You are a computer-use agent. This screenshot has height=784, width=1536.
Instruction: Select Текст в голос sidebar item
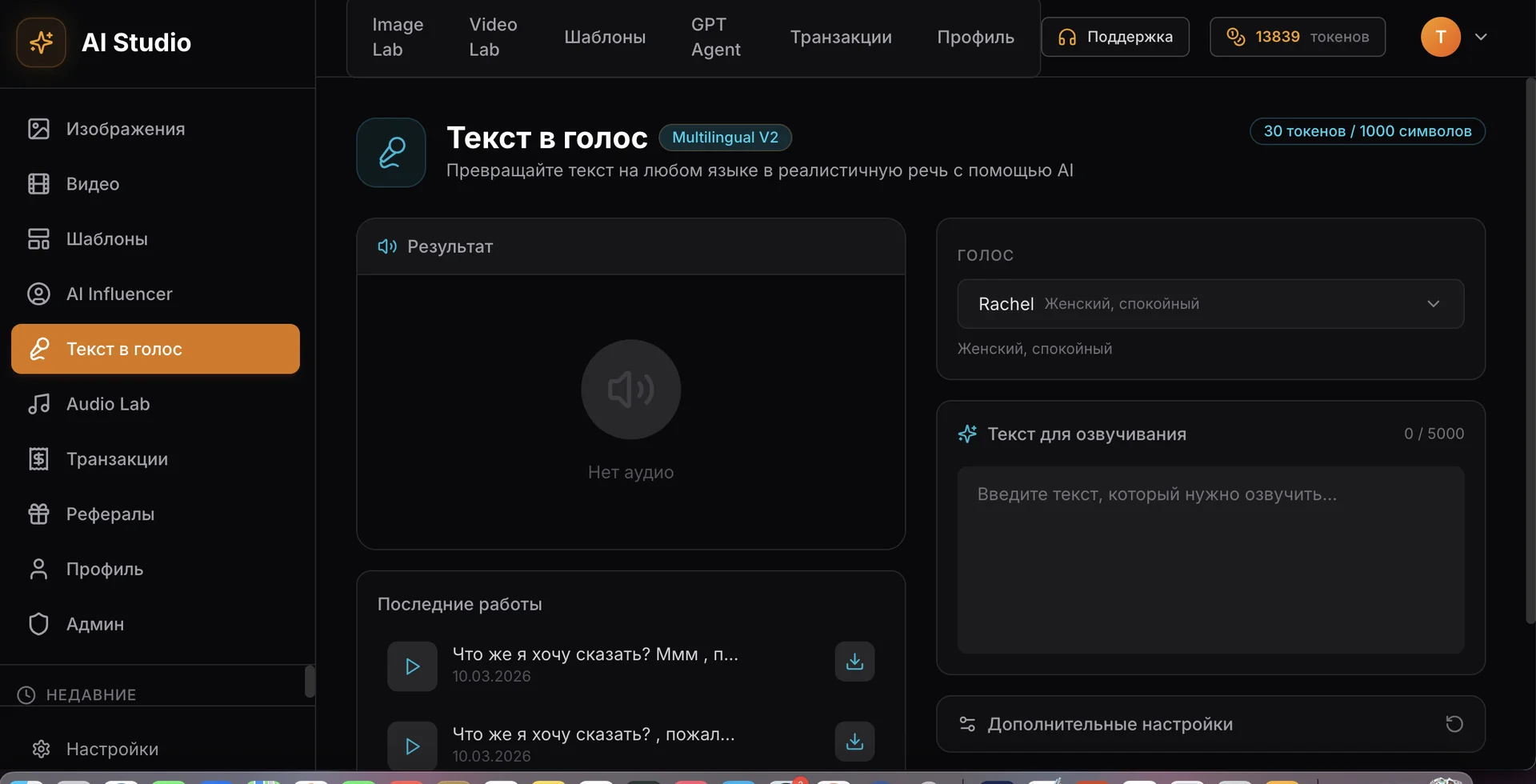(x=155, y=349)
